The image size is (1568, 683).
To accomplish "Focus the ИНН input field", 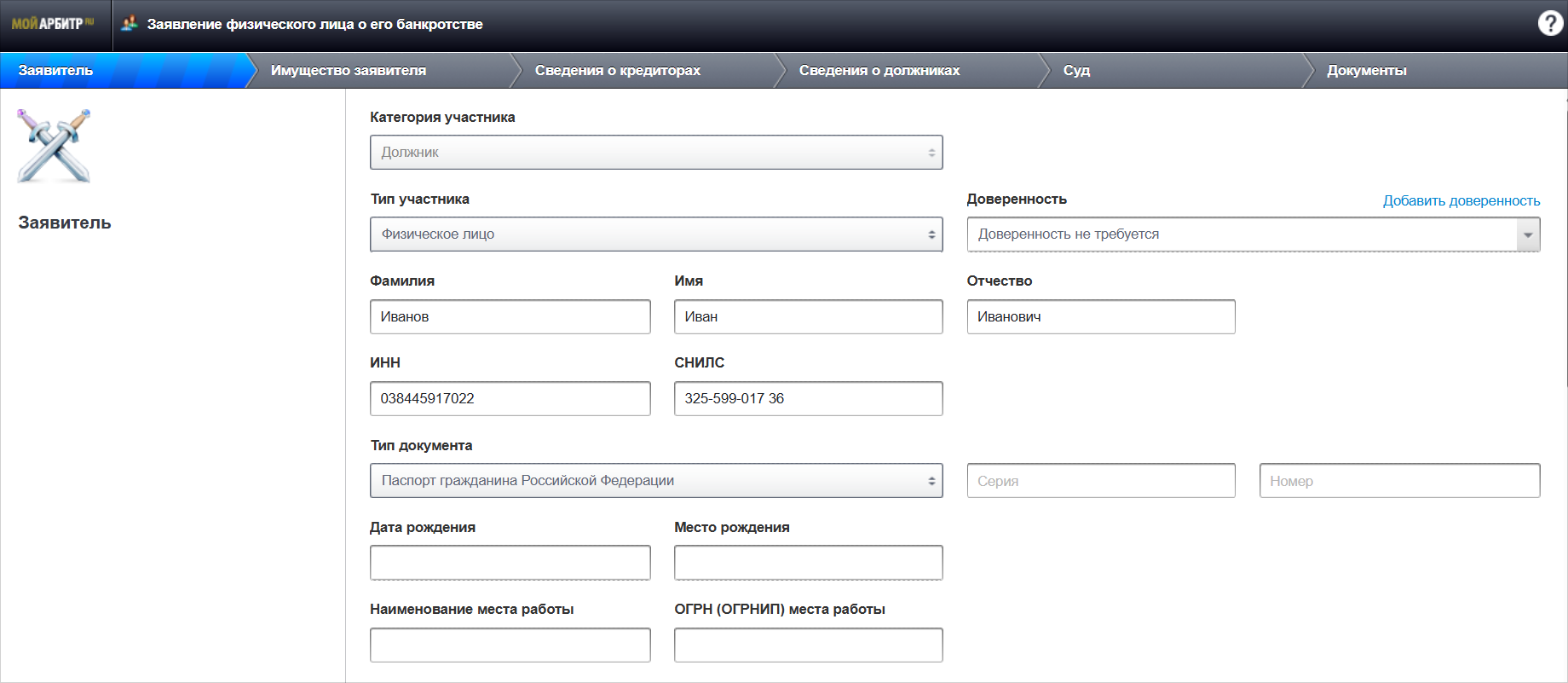I will 510,399.
